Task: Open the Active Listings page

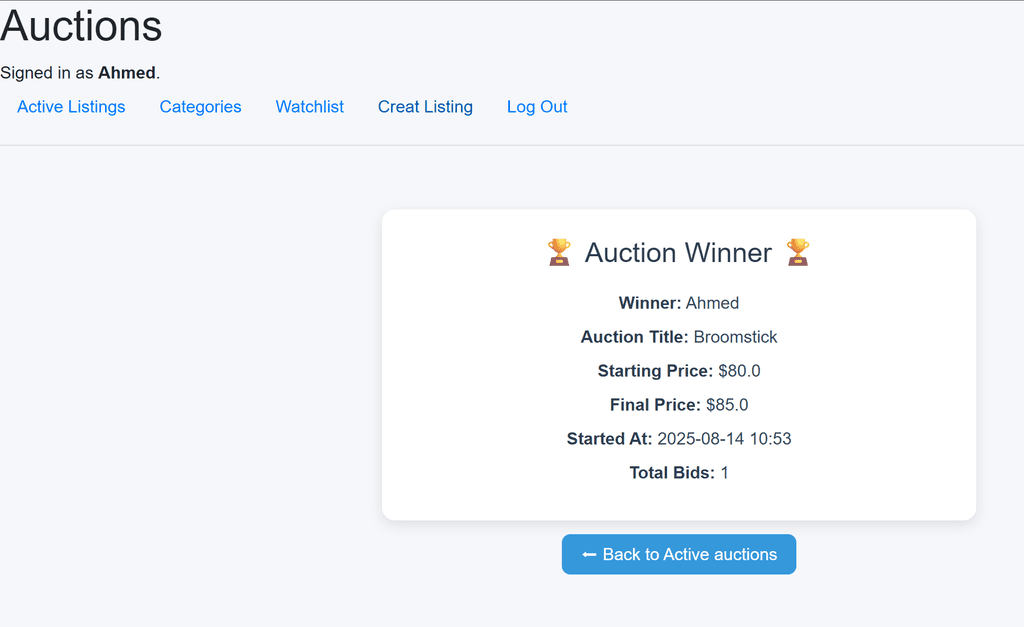Action: [71, 106]
